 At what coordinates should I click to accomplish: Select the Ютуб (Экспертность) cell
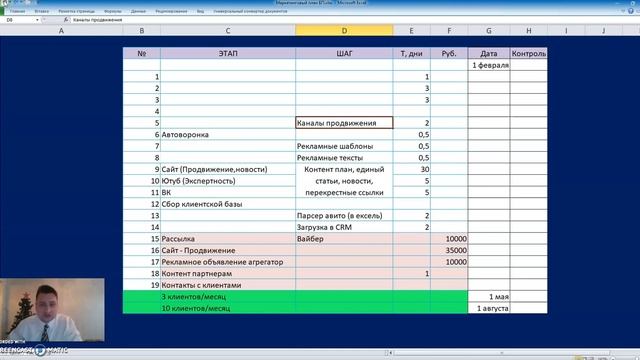pyautogui.click(x=228, y=181)
